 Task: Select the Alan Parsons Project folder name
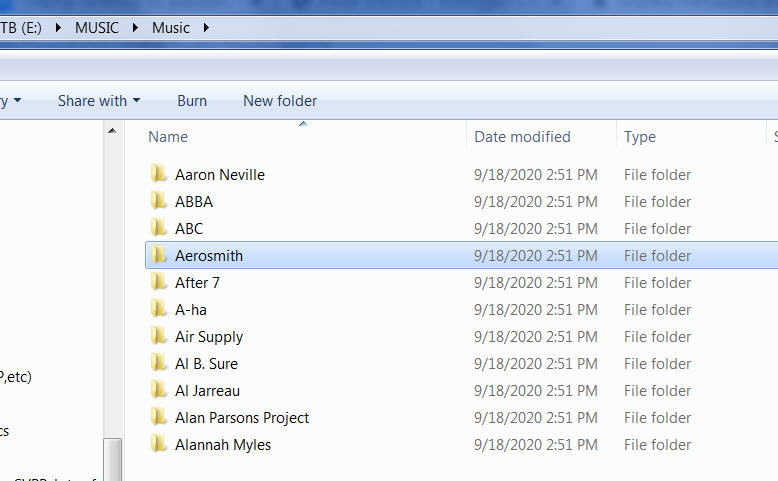tap(242, 417)
